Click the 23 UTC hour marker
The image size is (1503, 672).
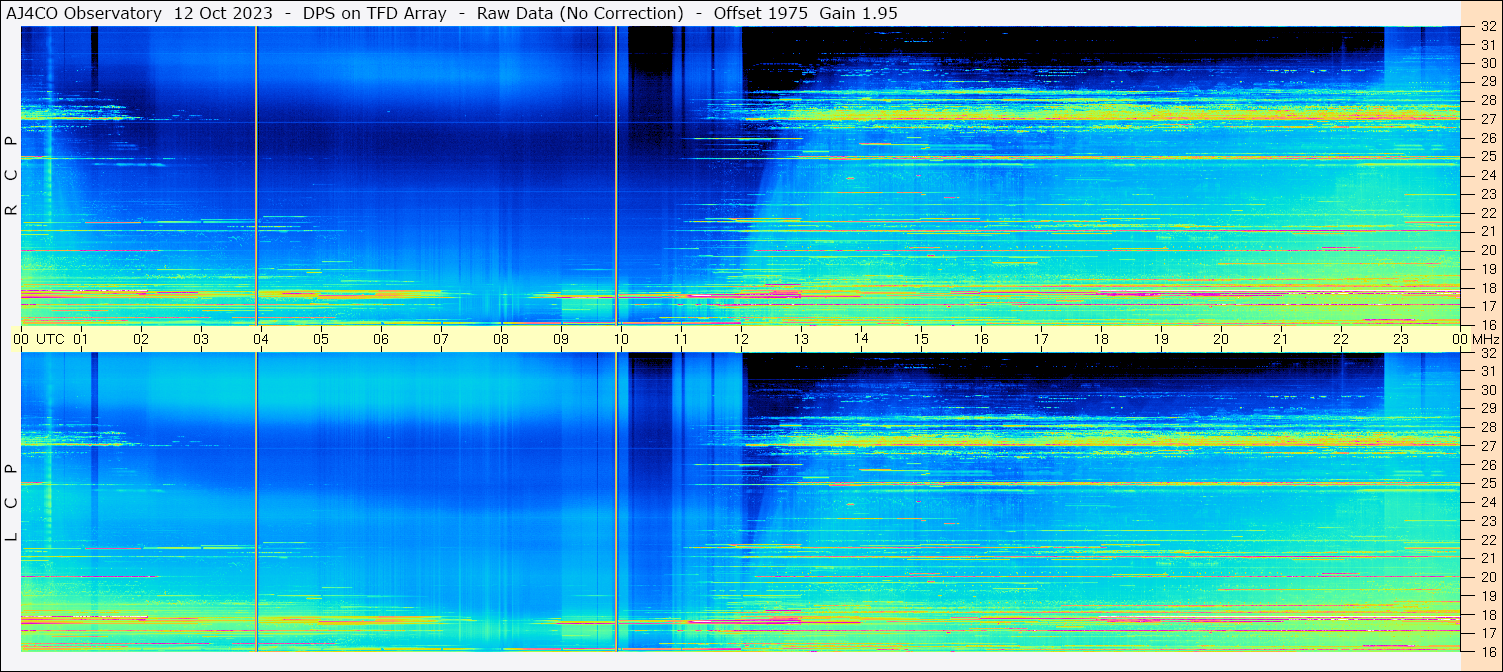(1400, 339)
